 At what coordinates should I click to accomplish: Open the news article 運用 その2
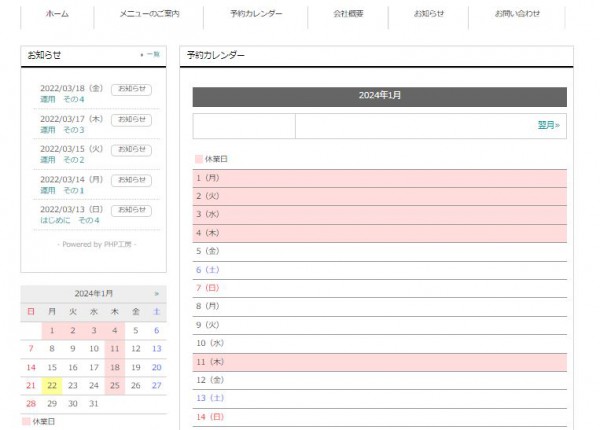[x=62, y=160]
